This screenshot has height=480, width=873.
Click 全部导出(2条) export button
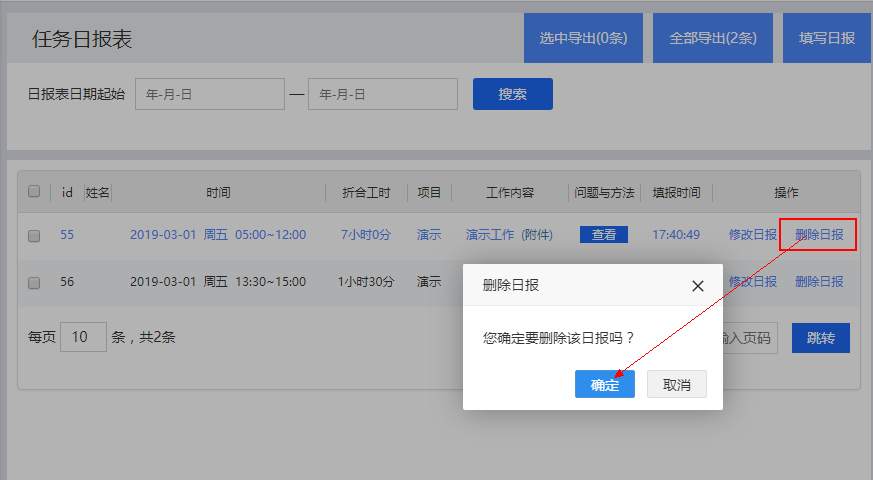coord(713,38)
